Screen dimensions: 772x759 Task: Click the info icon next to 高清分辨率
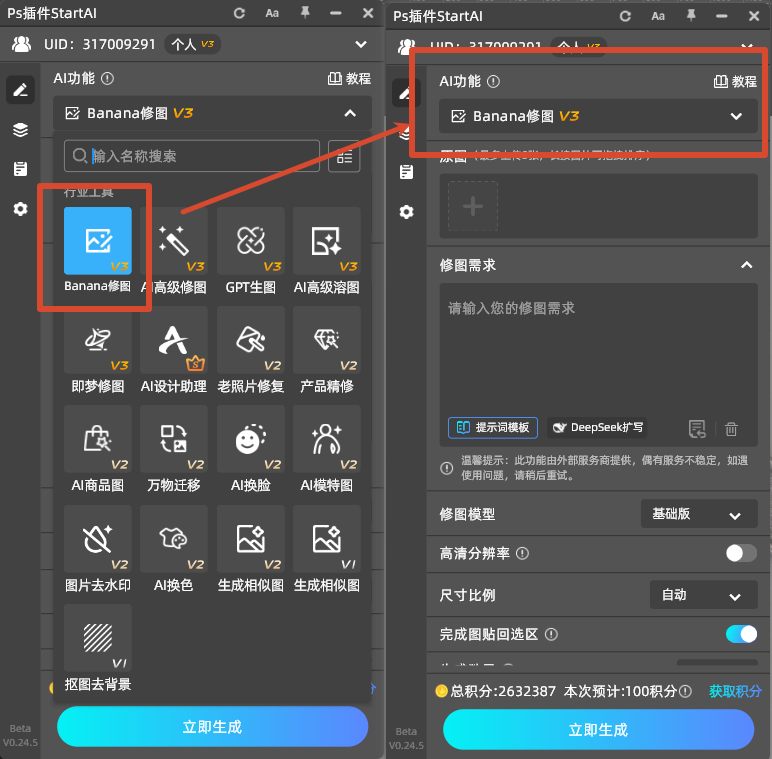tap(522, 554)
